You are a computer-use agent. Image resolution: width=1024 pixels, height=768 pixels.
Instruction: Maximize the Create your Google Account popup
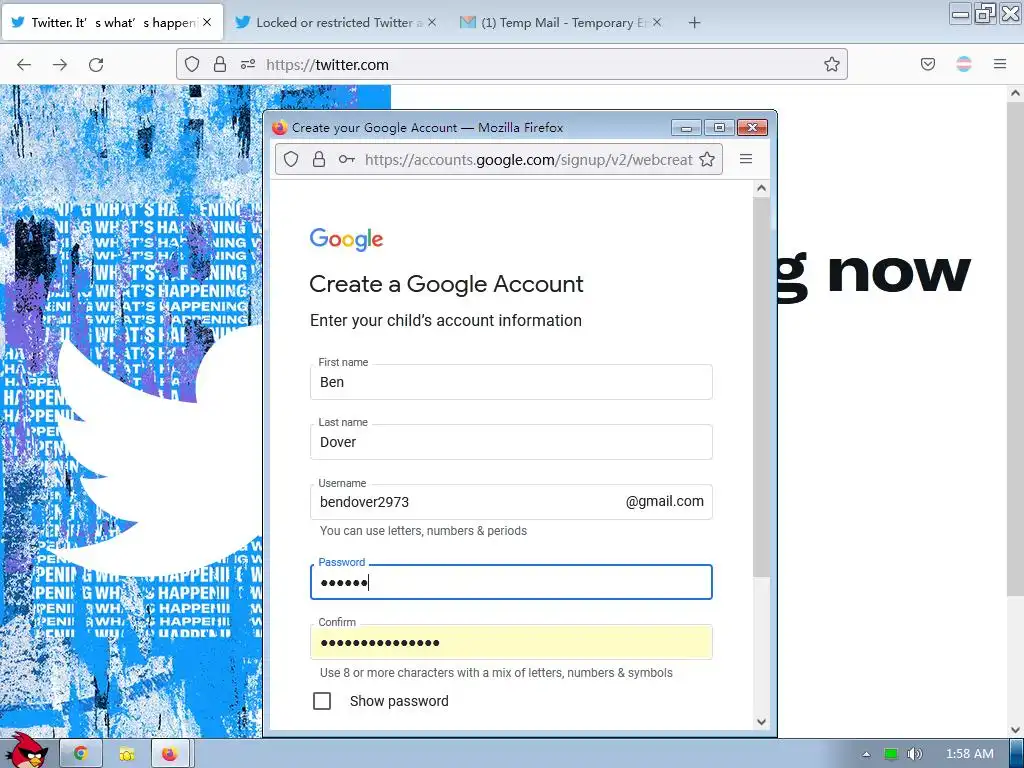(x=719, y=128)
